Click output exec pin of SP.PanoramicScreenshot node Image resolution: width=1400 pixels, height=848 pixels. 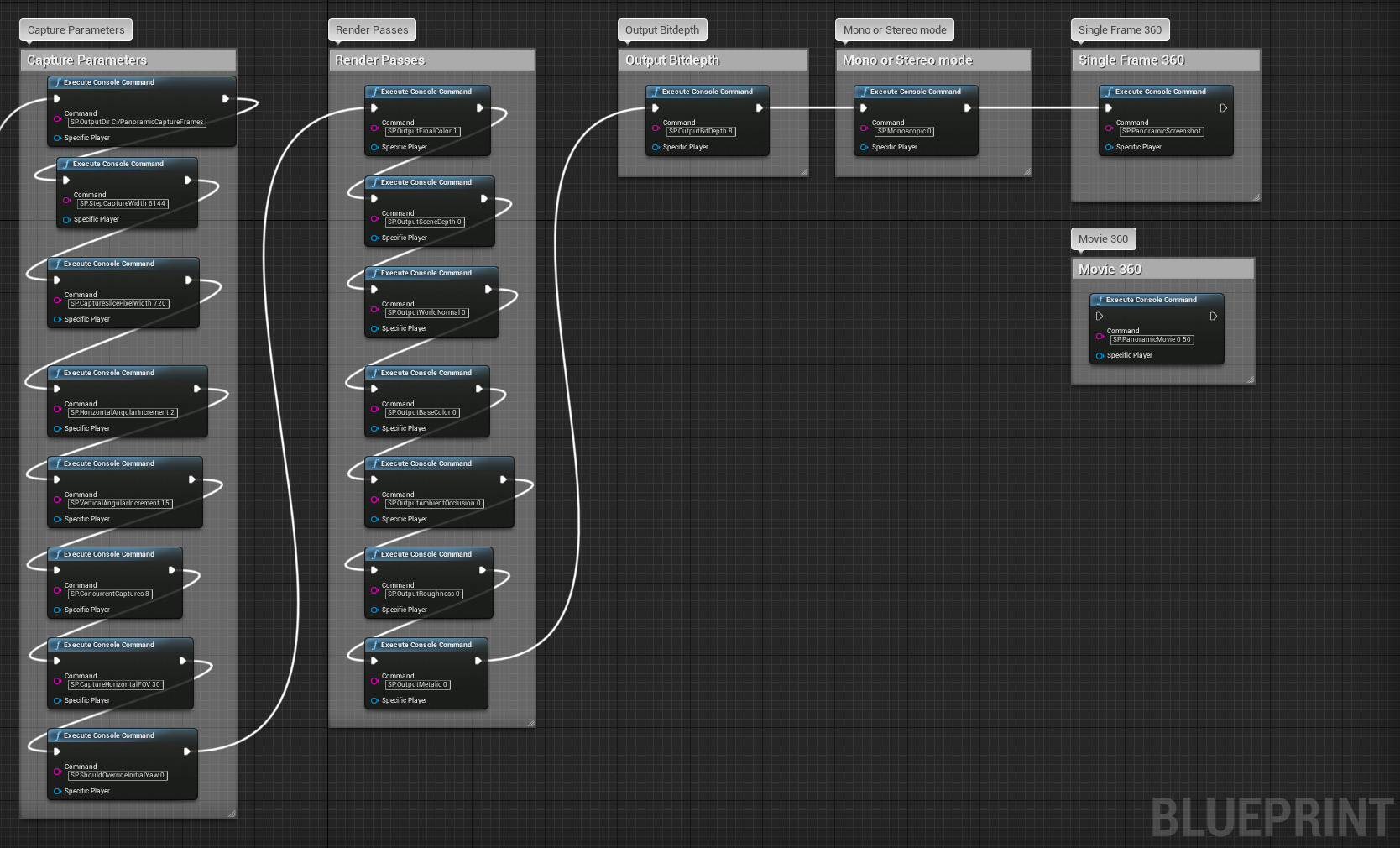pyautogui.click(x=1223, y=108)
